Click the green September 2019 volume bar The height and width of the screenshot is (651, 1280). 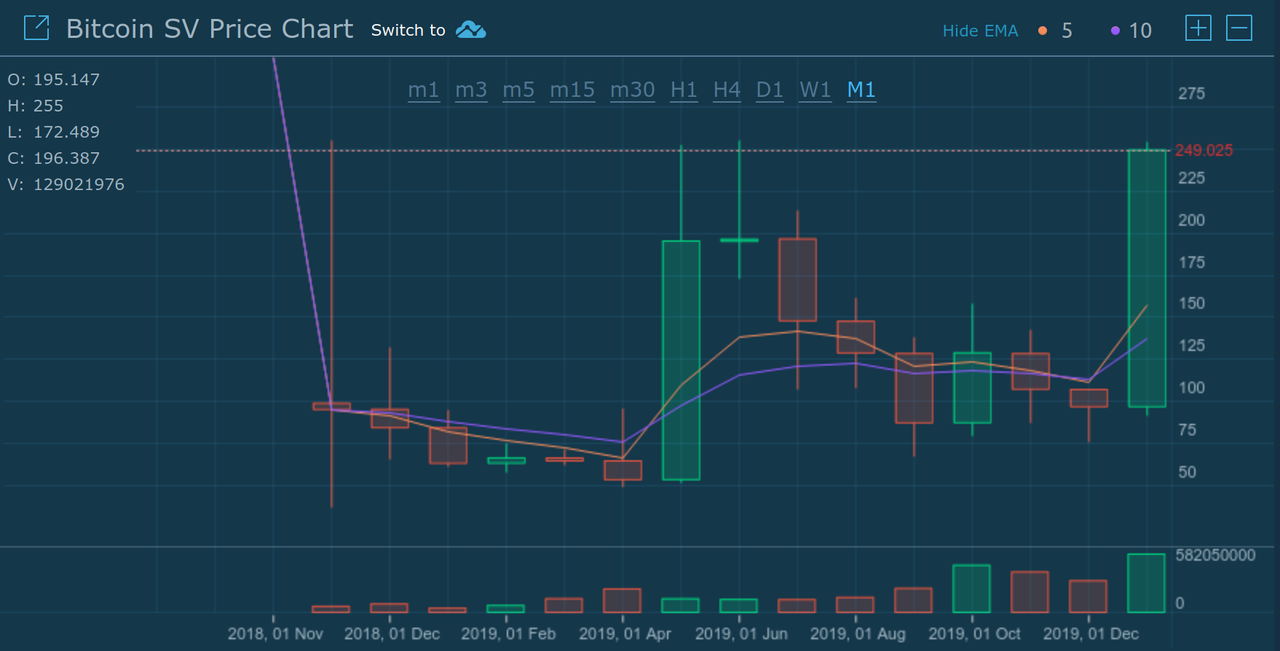972,589
